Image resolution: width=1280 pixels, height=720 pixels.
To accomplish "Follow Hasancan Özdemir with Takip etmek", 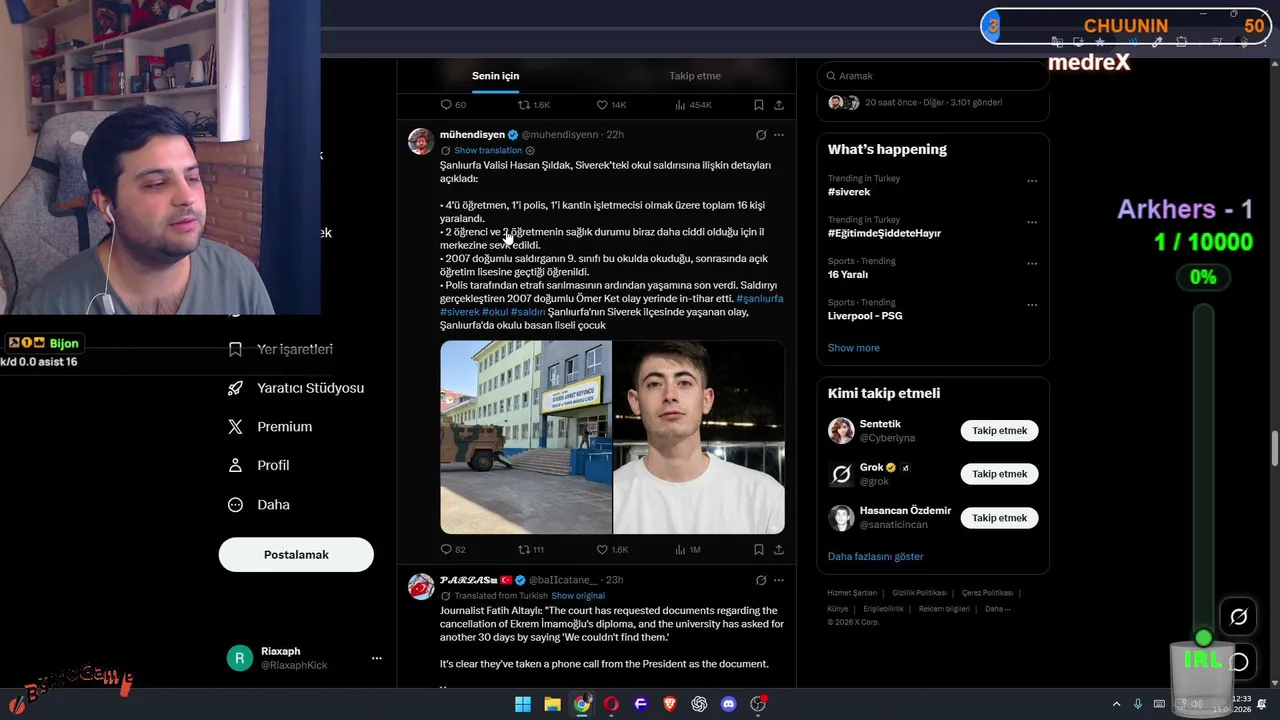I will pos(1000,518).
